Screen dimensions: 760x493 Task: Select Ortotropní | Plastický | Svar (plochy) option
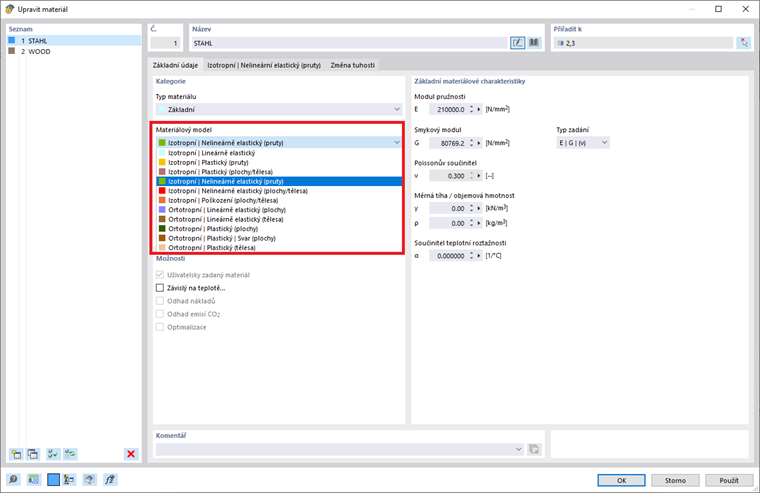(x=279, y=238)
